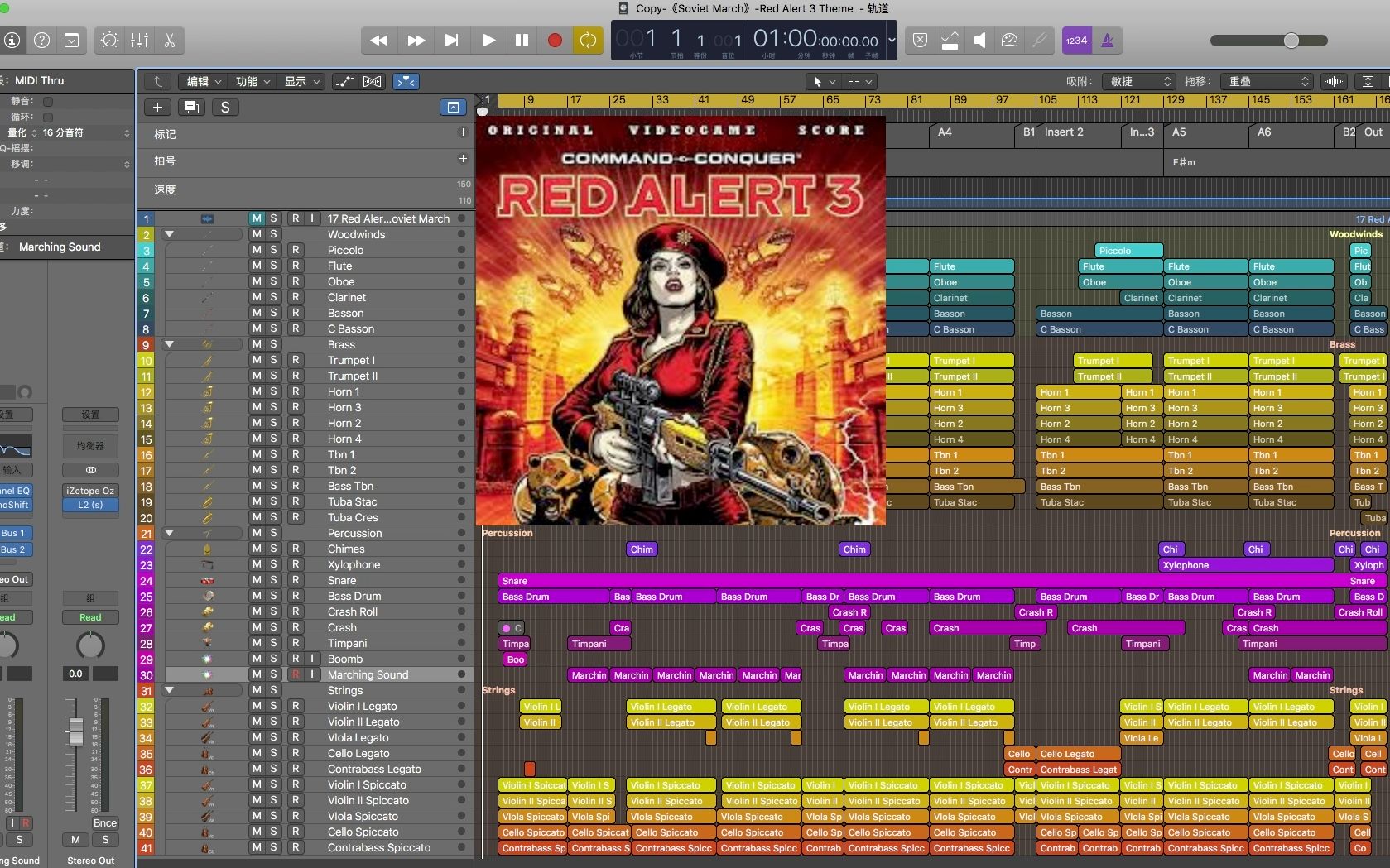Click the gauge meter icon in control bar

[x=1009, y=40]
